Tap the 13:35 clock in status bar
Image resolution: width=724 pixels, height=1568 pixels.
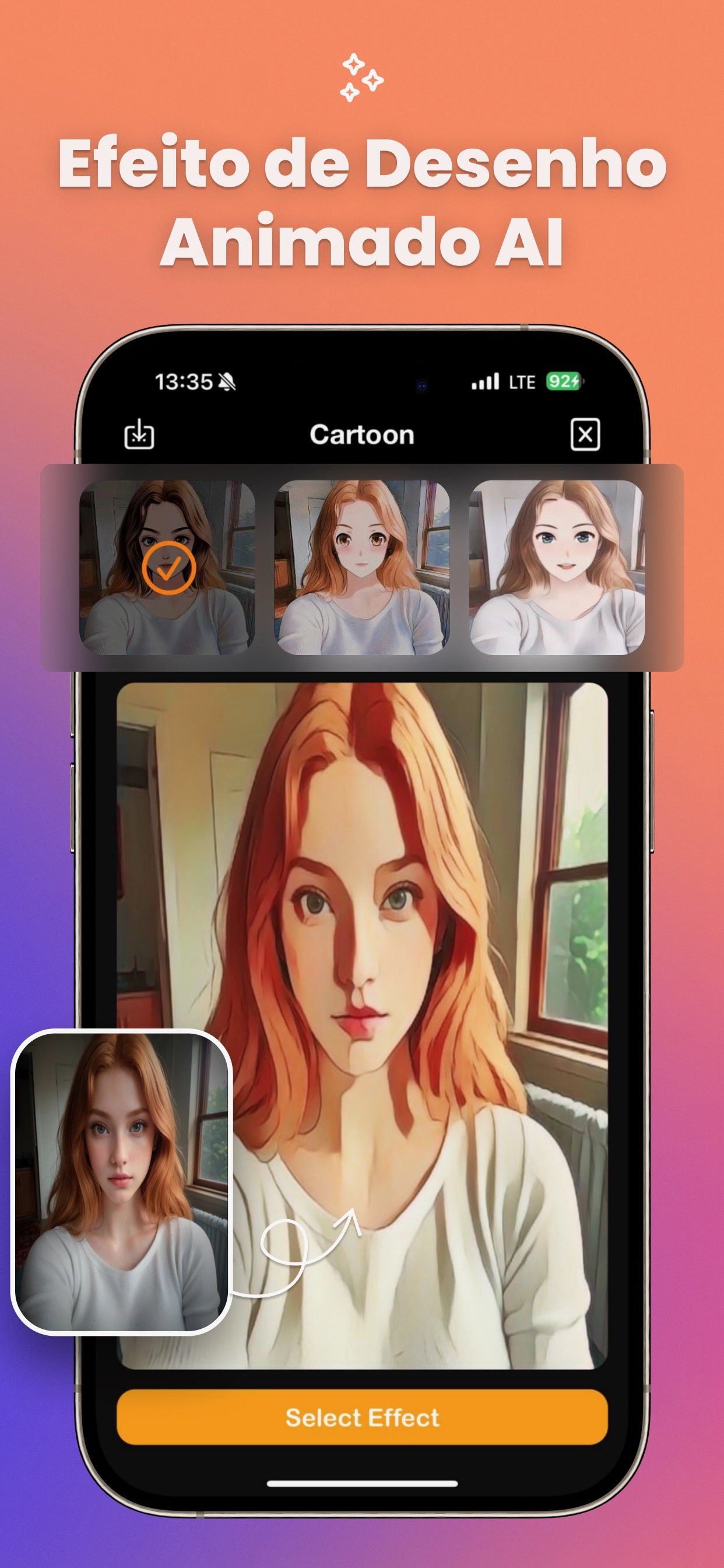(x=184, y=381)
